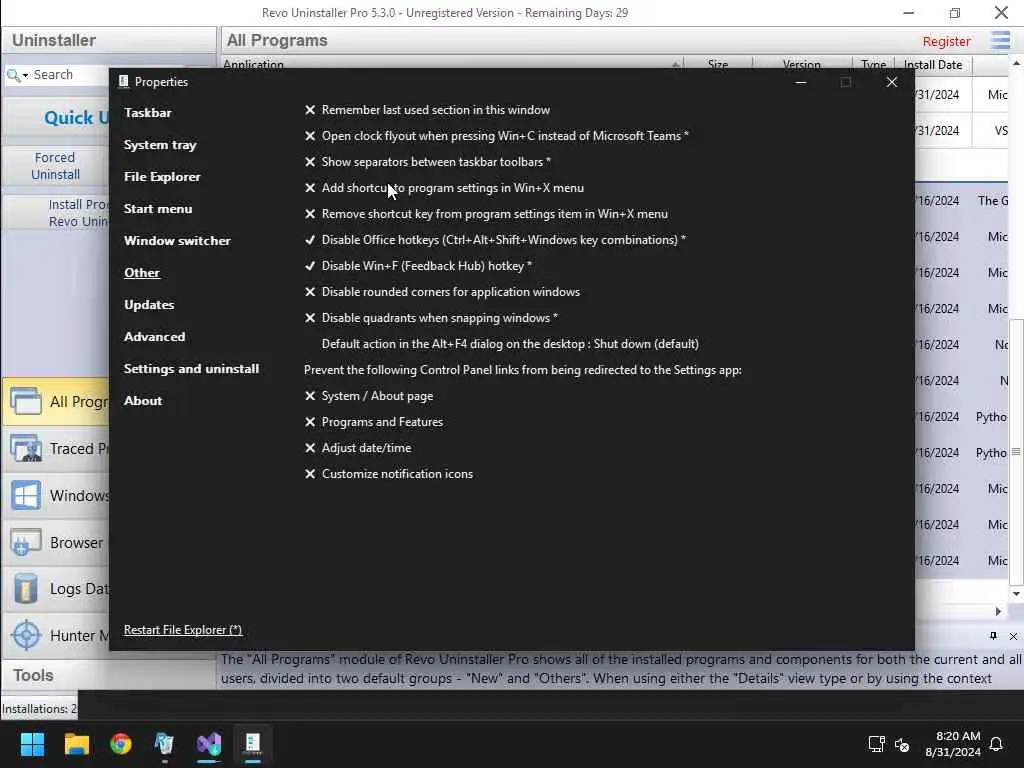Open the Start menu section
1024x768 pixels.
click(x=158, y=209)
